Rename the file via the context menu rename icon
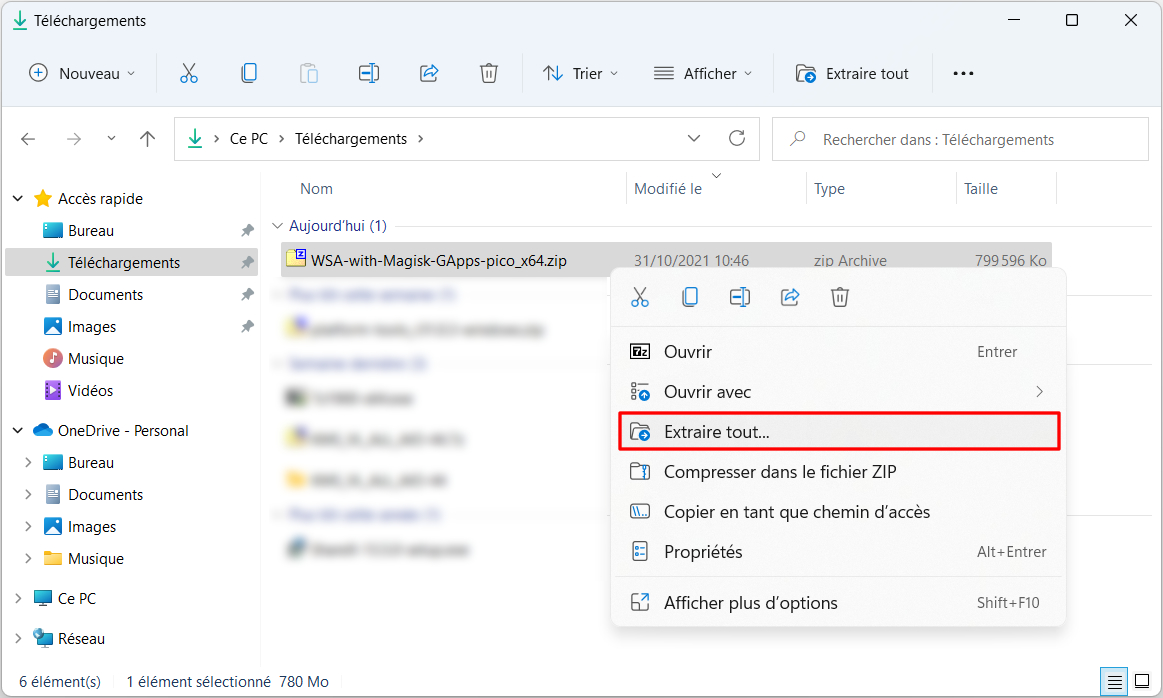Viewport: 1163px width, 698px height. [739, 297]
